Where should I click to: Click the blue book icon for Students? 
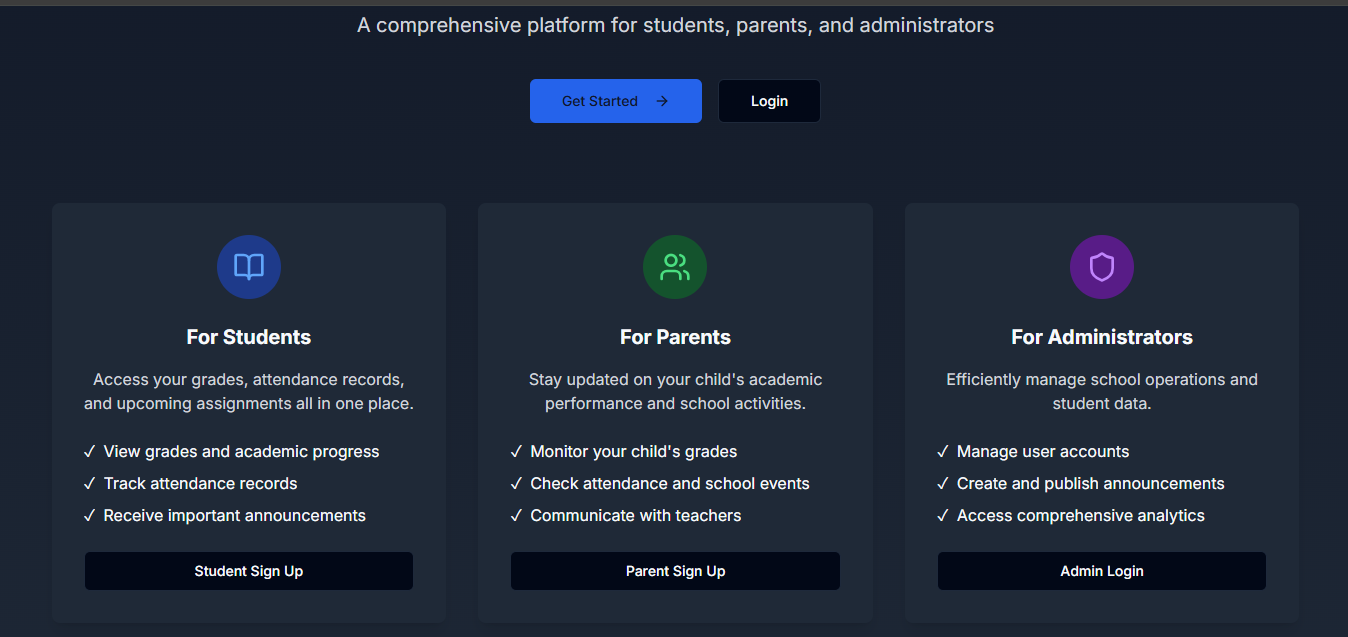coord(249,267)
